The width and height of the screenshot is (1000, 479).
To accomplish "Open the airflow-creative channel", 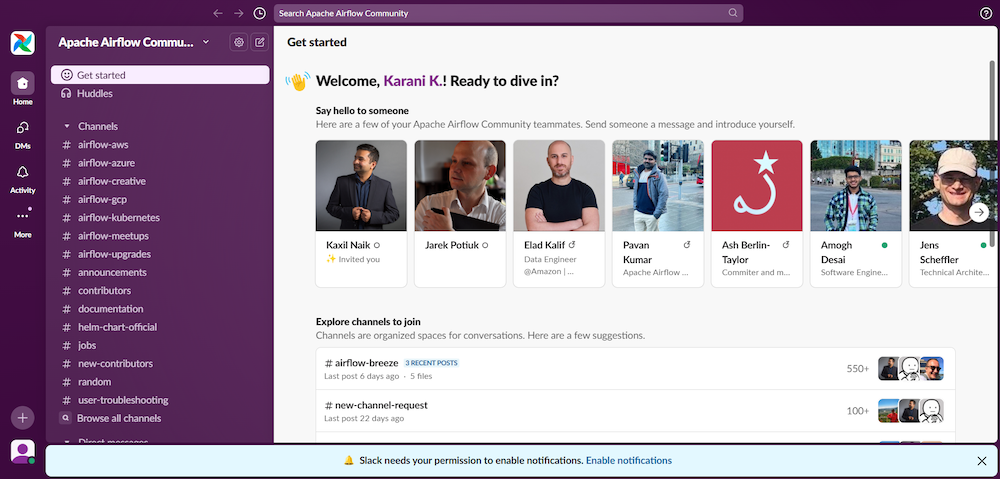I will click(160, 181).
